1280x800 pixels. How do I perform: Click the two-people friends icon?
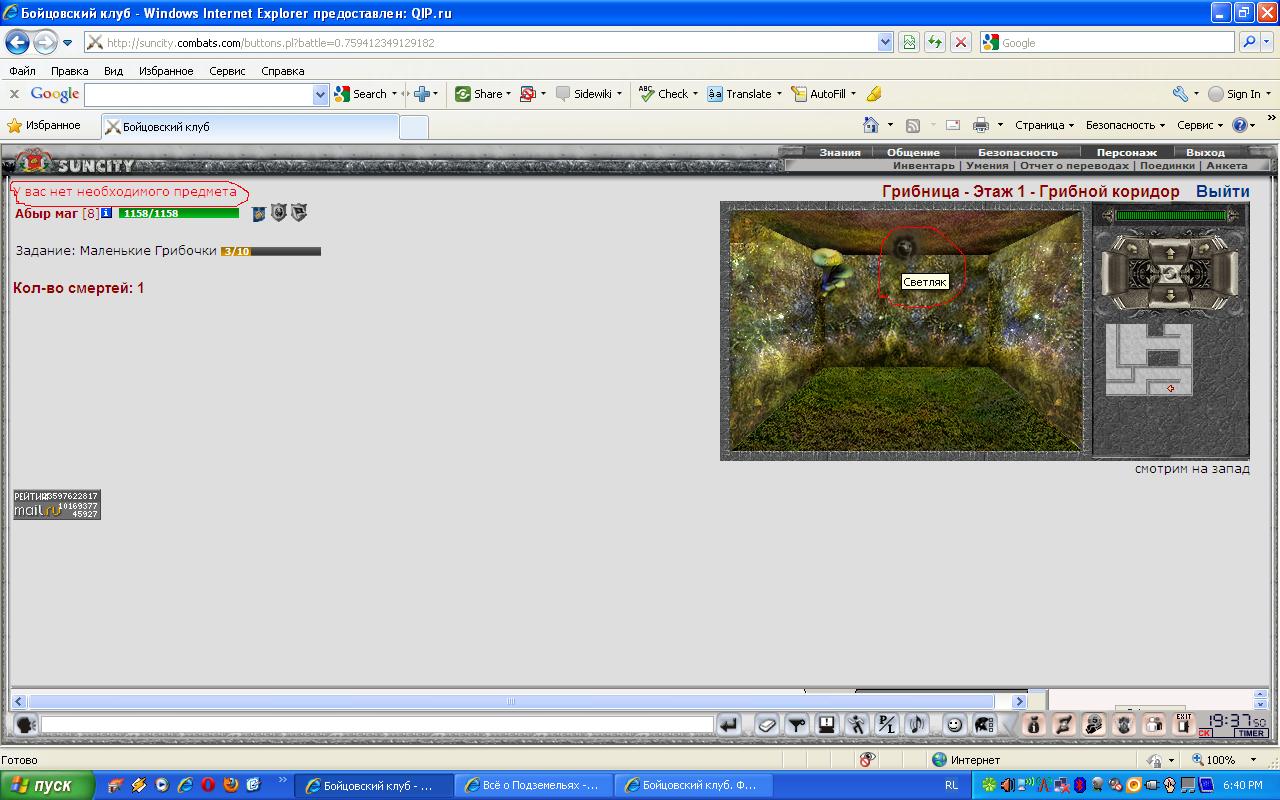pos(1154,724)
